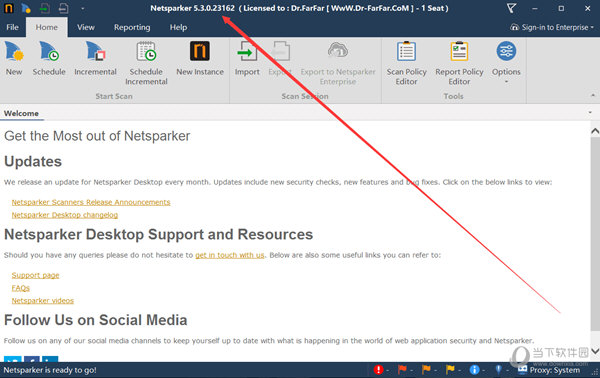Click the 'Updates' heading
The height and width of the screenshot is (378, 600).
tap(33, 161)
